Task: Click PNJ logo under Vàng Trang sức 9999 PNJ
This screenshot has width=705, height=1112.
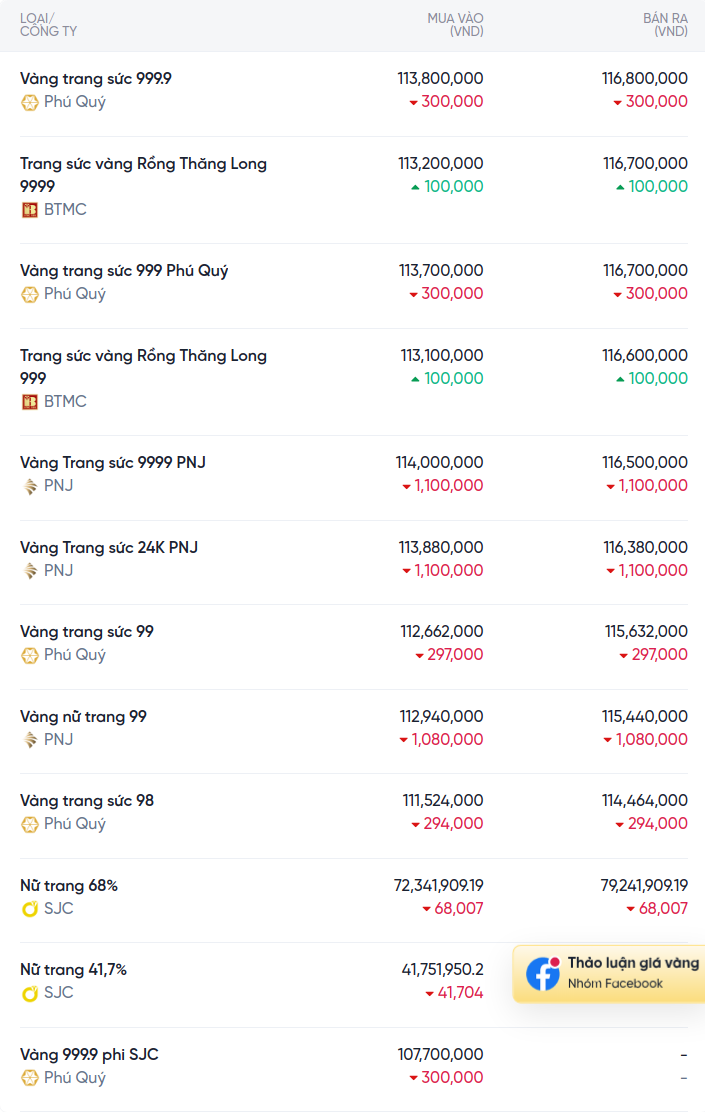Action: tap(30, 486)
